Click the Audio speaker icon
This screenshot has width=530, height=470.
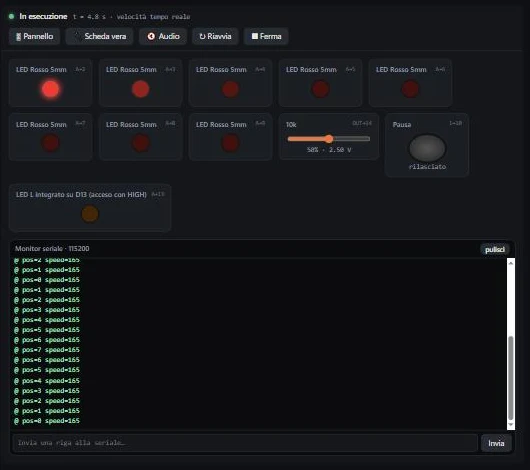151,36
